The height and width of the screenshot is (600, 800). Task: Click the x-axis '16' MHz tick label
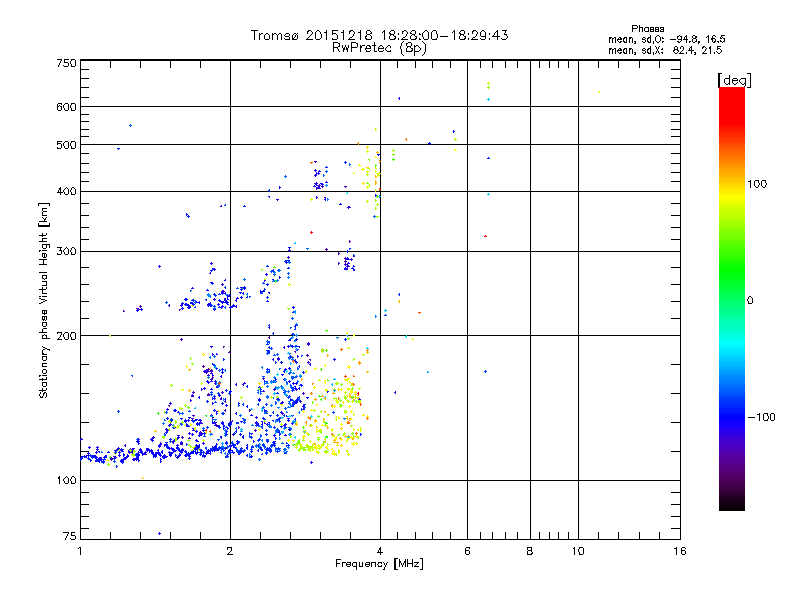click(680, 551)
